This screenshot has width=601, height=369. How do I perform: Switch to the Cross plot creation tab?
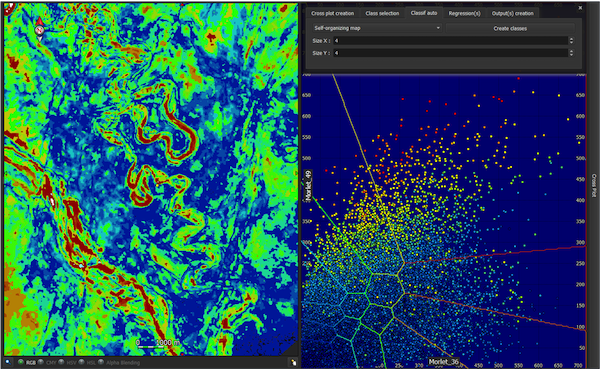click(332, 13)
